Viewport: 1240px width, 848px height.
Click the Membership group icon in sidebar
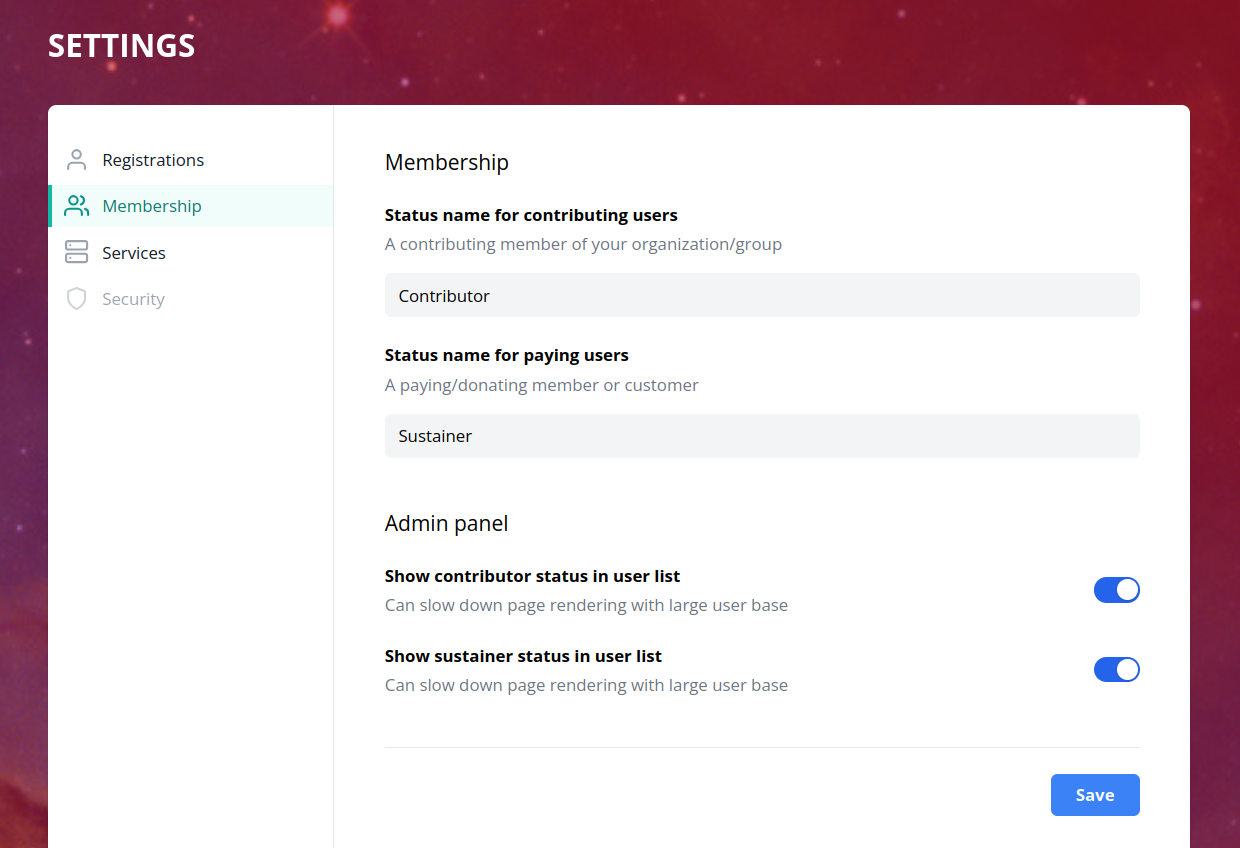pos(76,206)
